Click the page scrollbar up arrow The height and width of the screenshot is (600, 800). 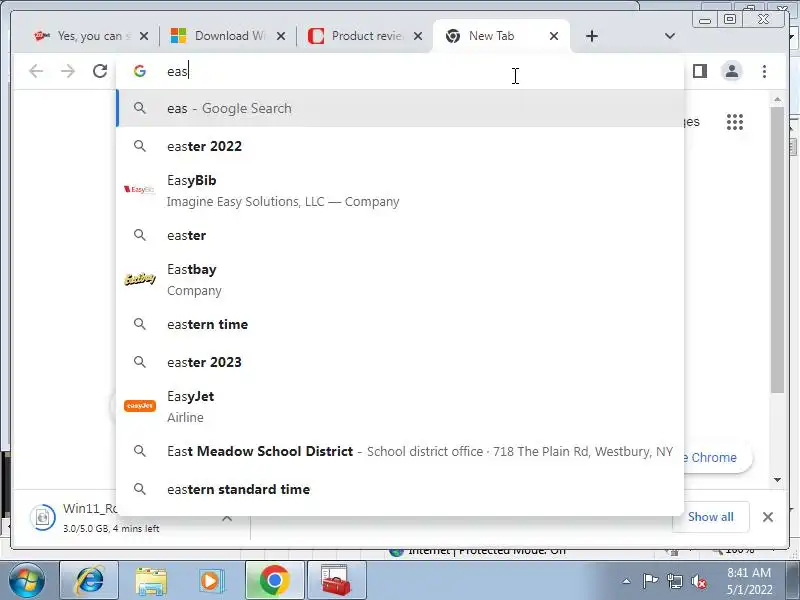tap(777, 99)
